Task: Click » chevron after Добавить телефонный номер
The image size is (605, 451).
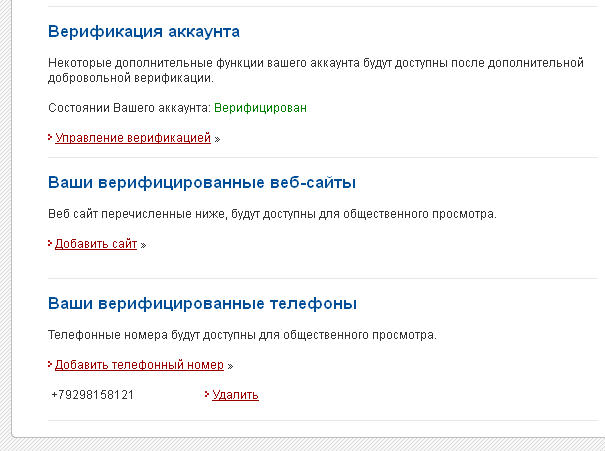Action: point(230,366)
